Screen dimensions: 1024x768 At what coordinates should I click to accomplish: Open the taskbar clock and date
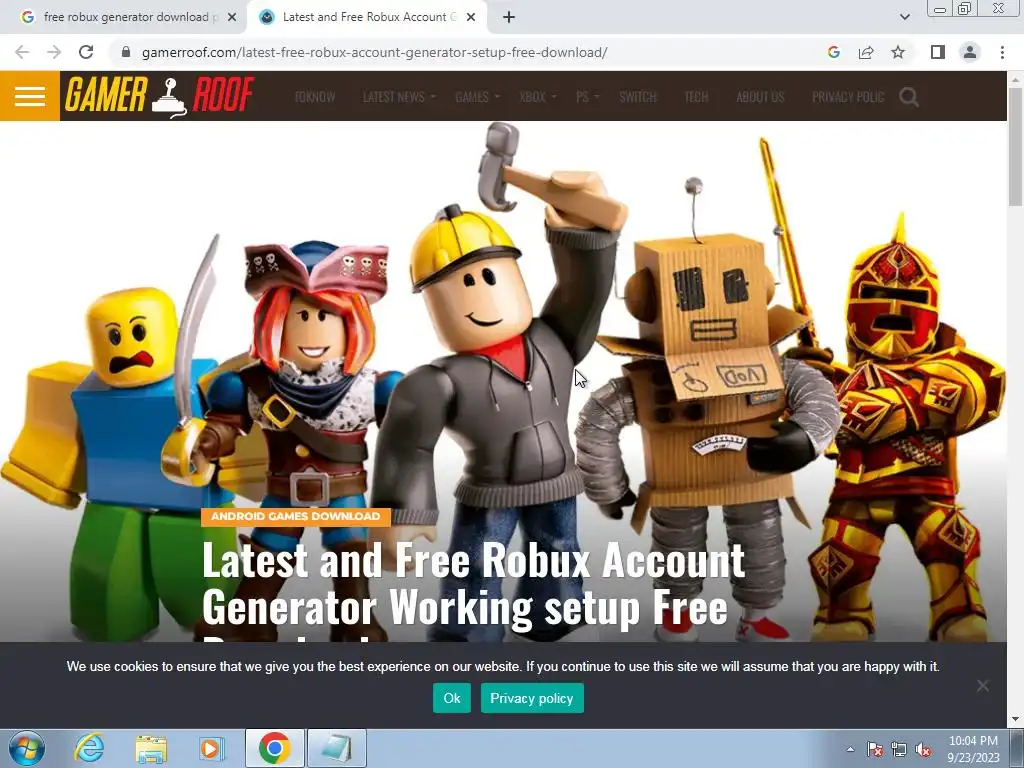[973, 749]
